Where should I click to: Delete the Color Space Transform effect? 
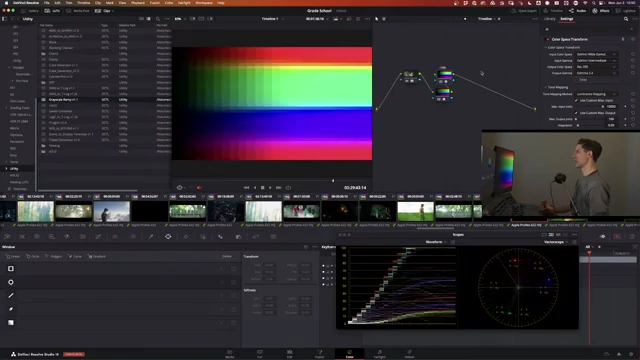[x=623, y=39]
